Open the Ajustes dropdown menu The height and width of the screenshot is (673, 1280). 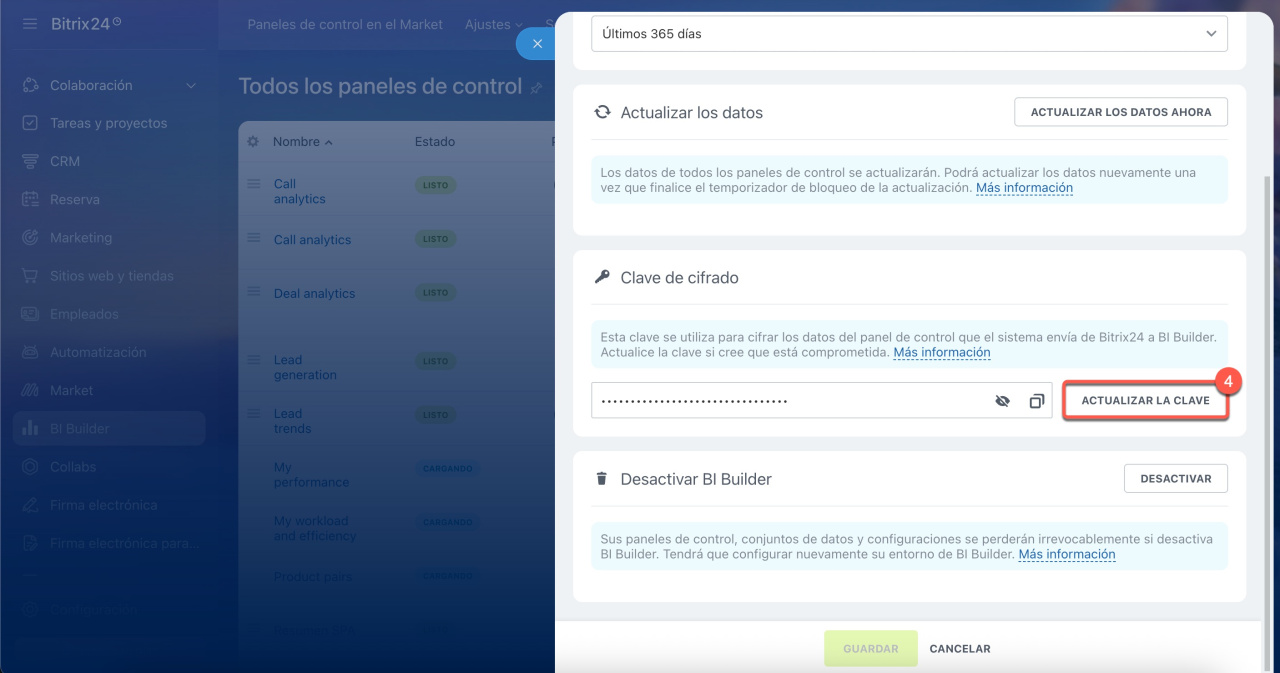[x=494, y=24]
